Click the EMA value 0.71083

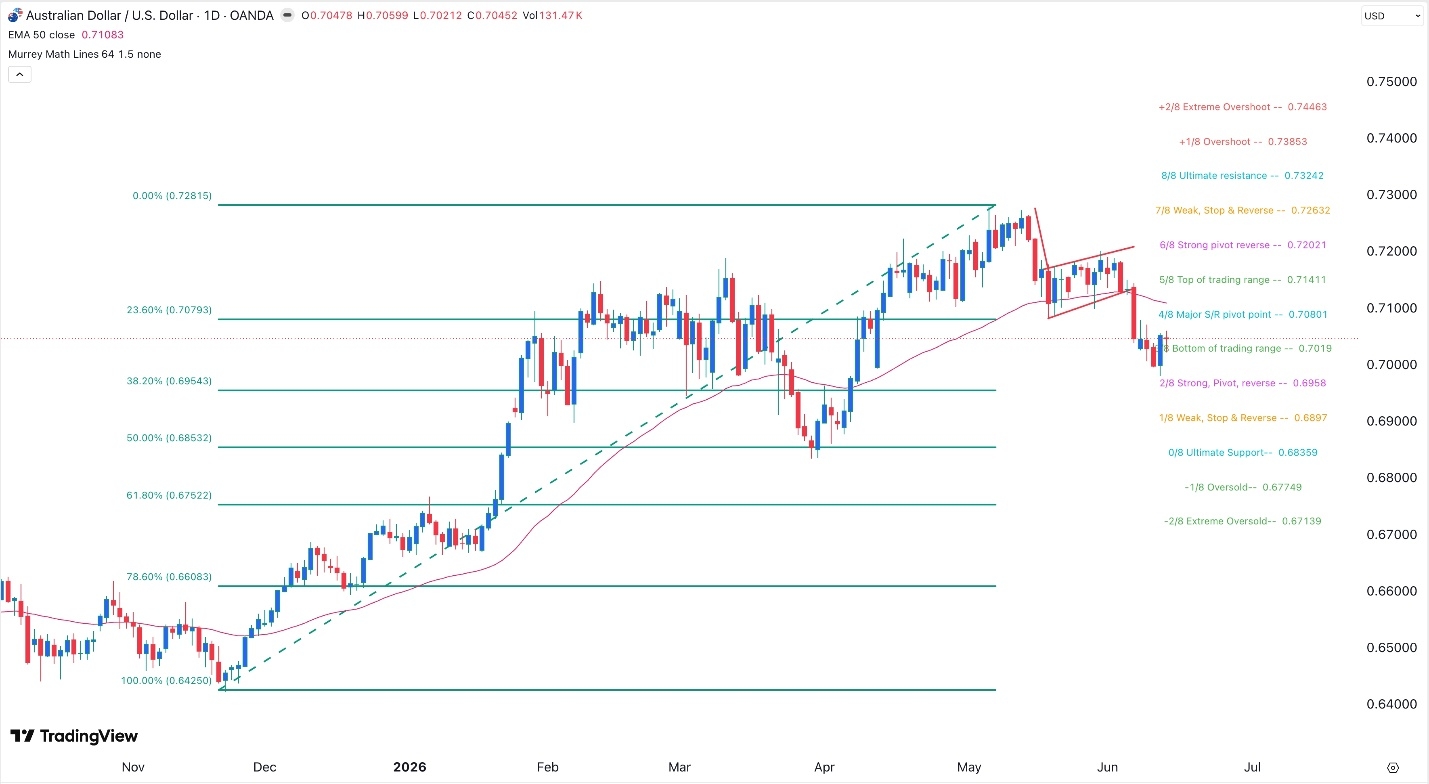tap(100, 35)
